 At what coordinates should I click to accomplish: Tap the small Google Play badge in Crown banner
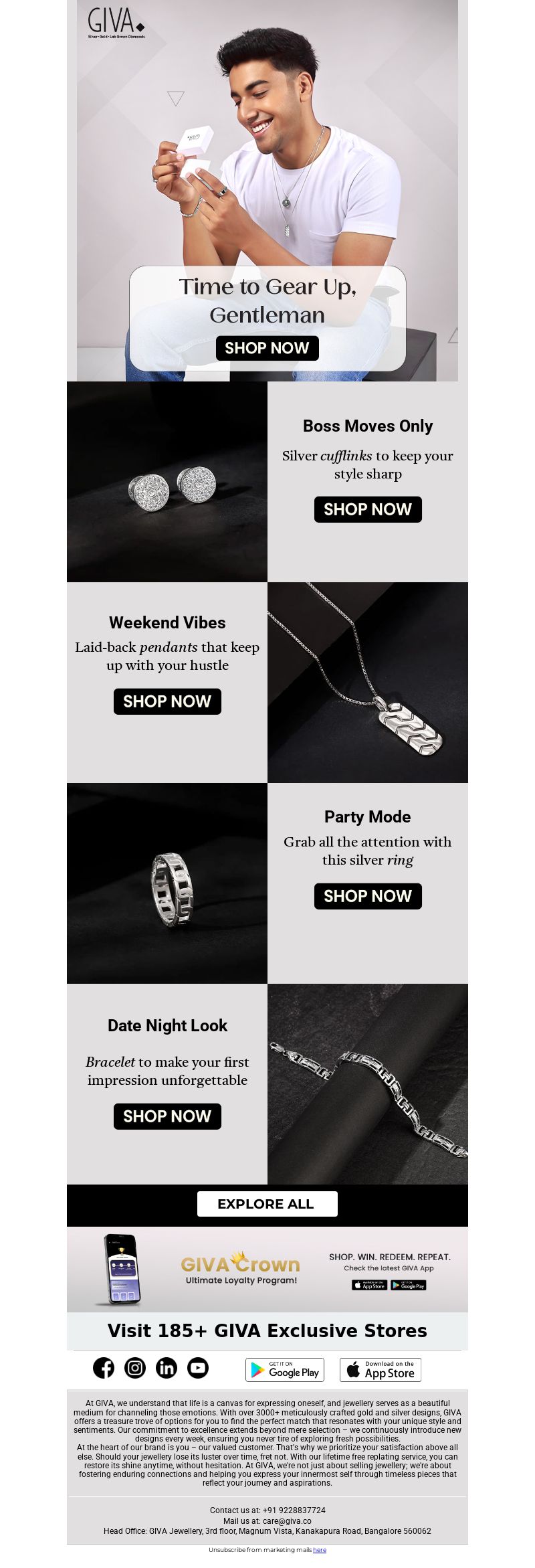(x=409, y=1285)
